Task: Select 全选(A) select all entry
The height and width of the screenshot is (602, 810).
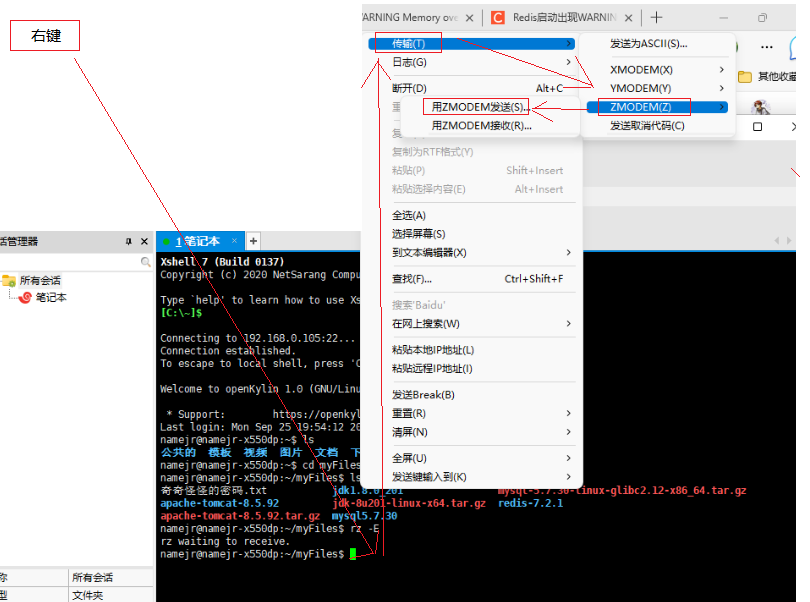Action: (471, 215)
